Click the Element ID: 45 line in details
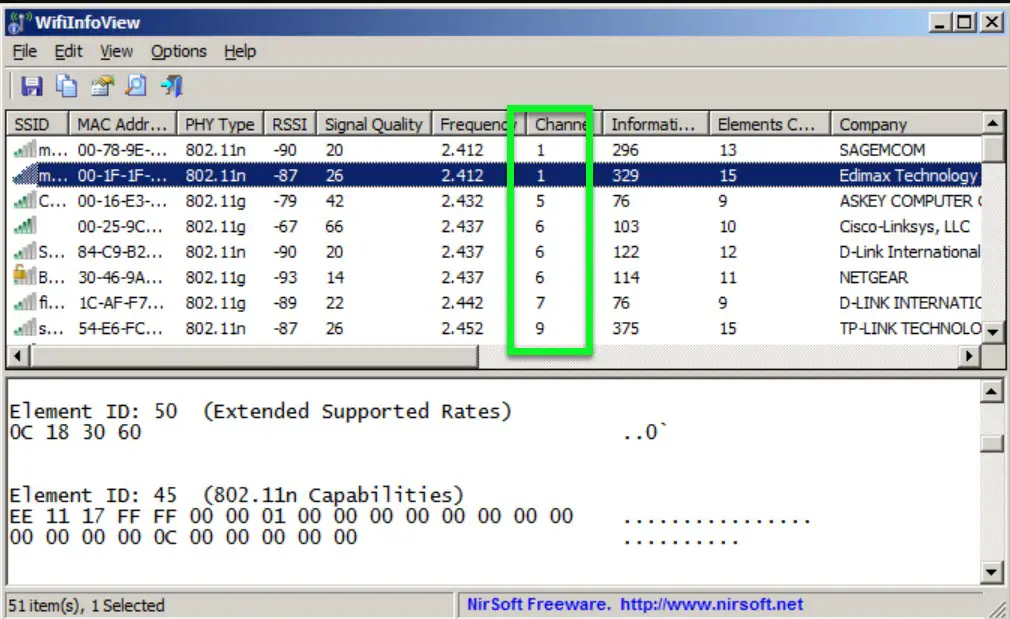Viewport: 1010px width, 619px height. pyautogui.click(x=236, y=495)
